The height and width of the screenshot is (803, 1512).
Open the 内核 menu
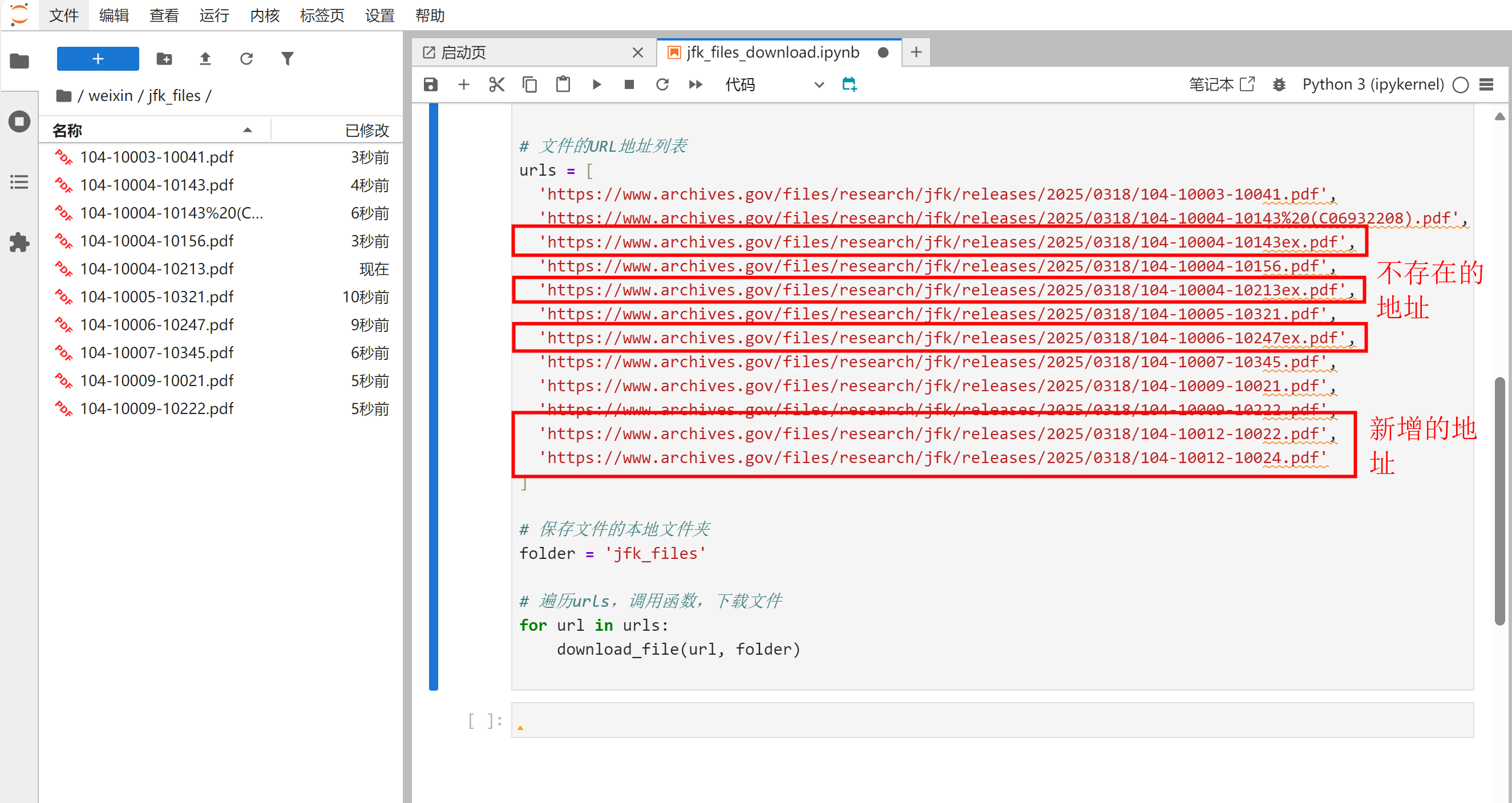[265, 15]
